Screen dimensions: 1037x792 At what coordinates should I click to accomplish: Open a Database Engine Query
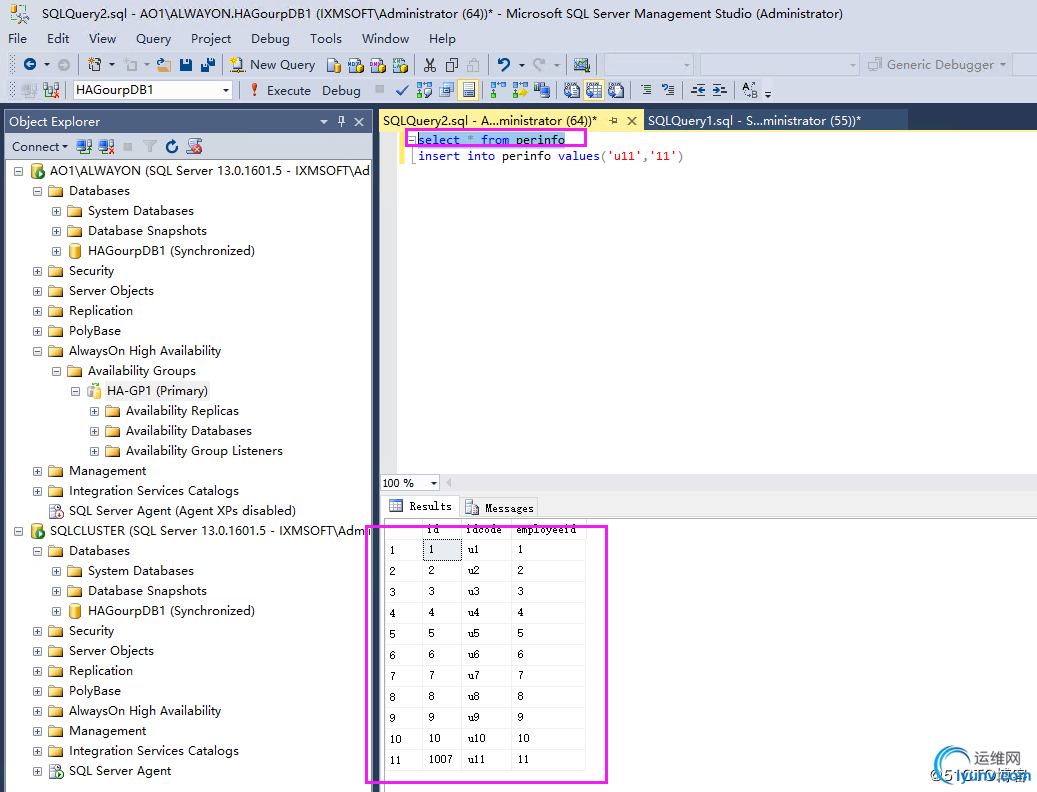(x=334, y=65)
